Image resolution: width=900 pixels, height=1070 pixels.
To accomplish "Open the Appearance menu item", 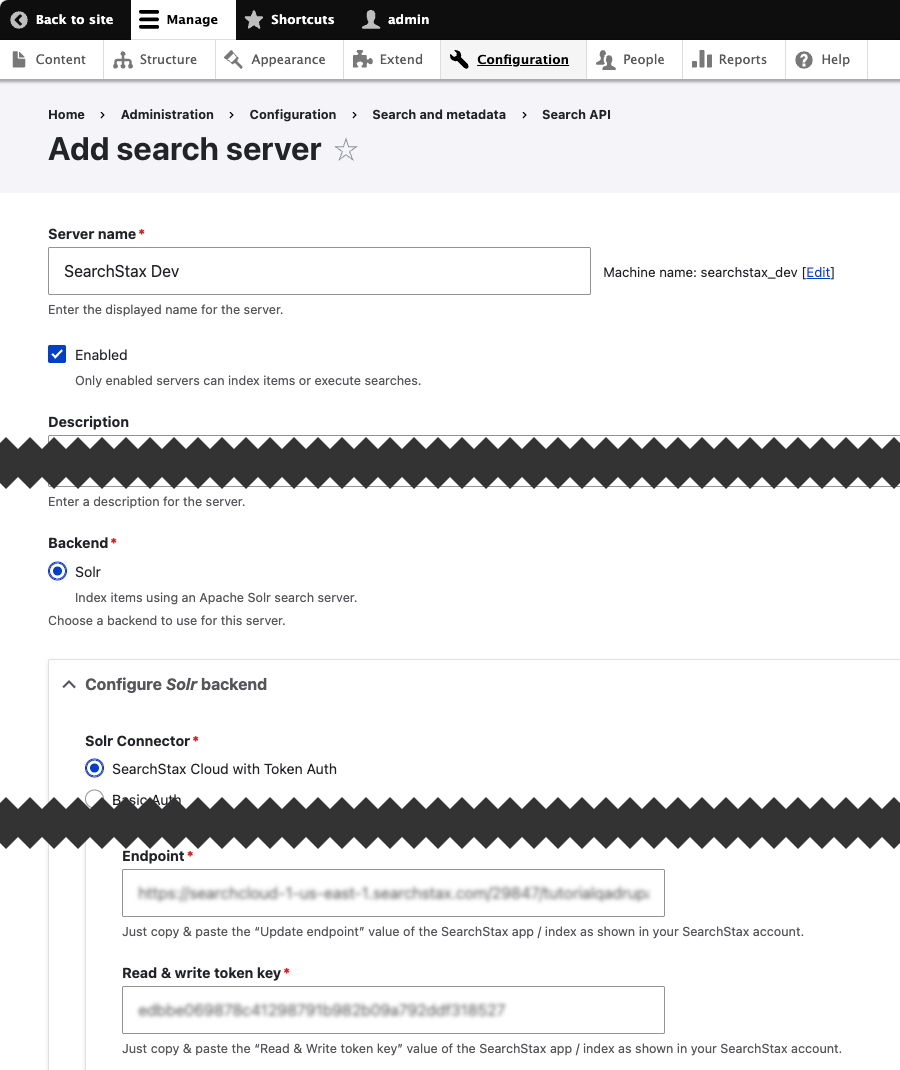I will [x=279, y=59].
